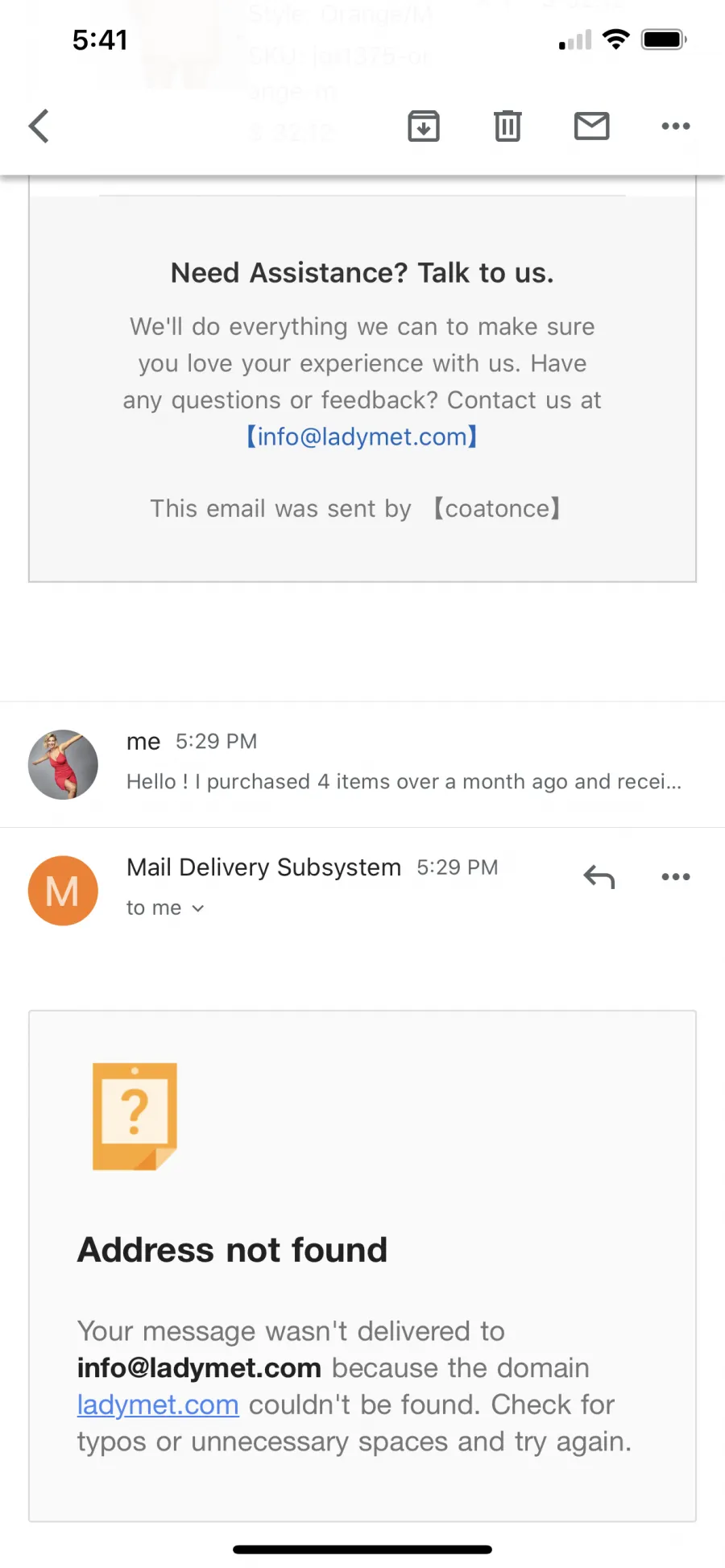Viewport: 725px width, 1568px height.
Task: Delete conversation with trash icon
Action: [507, 126]
